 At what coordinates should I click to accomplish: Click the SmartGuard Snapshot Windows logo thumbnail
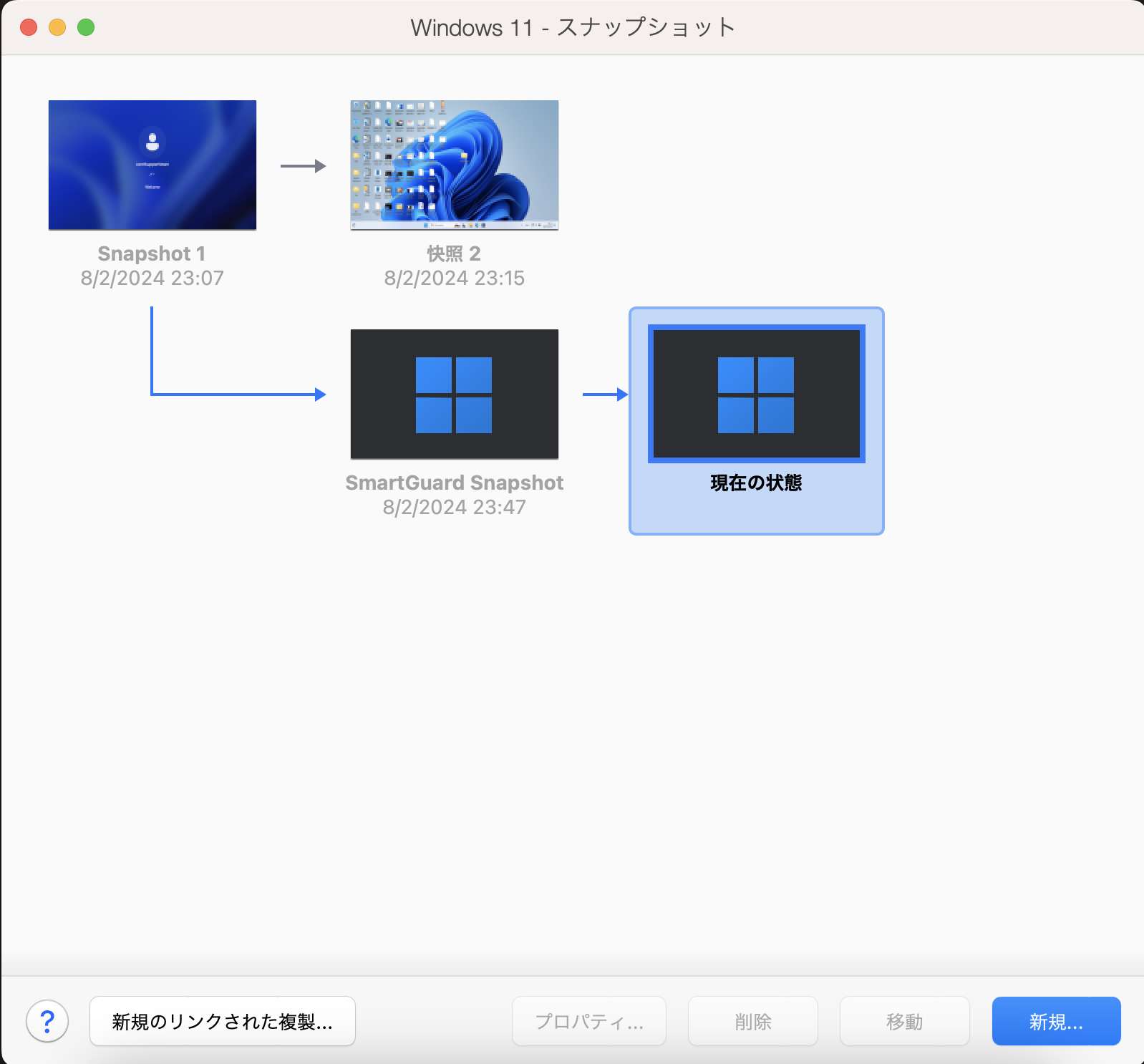(454, 394)
